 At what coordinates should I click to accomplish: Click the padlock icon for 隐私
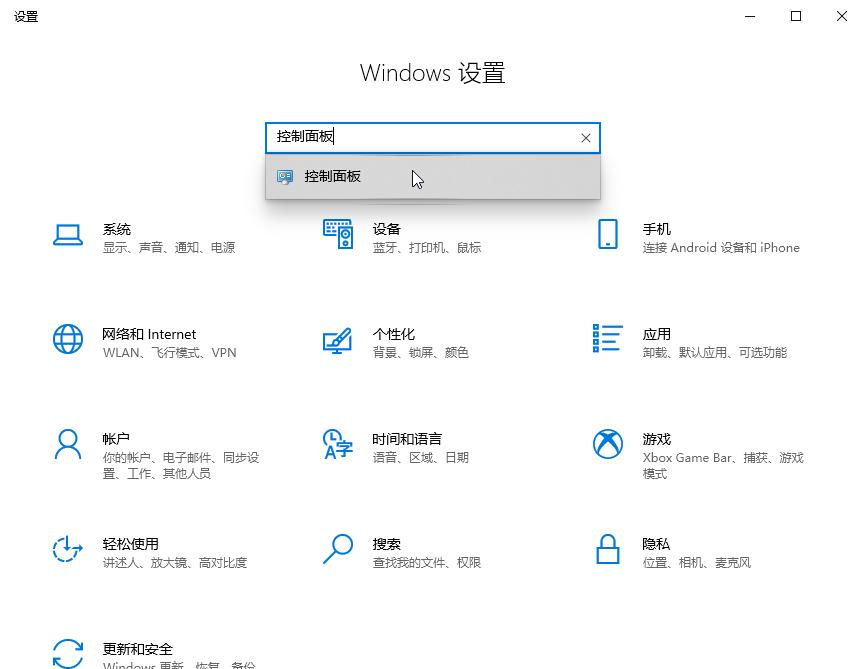click(608, 549)
